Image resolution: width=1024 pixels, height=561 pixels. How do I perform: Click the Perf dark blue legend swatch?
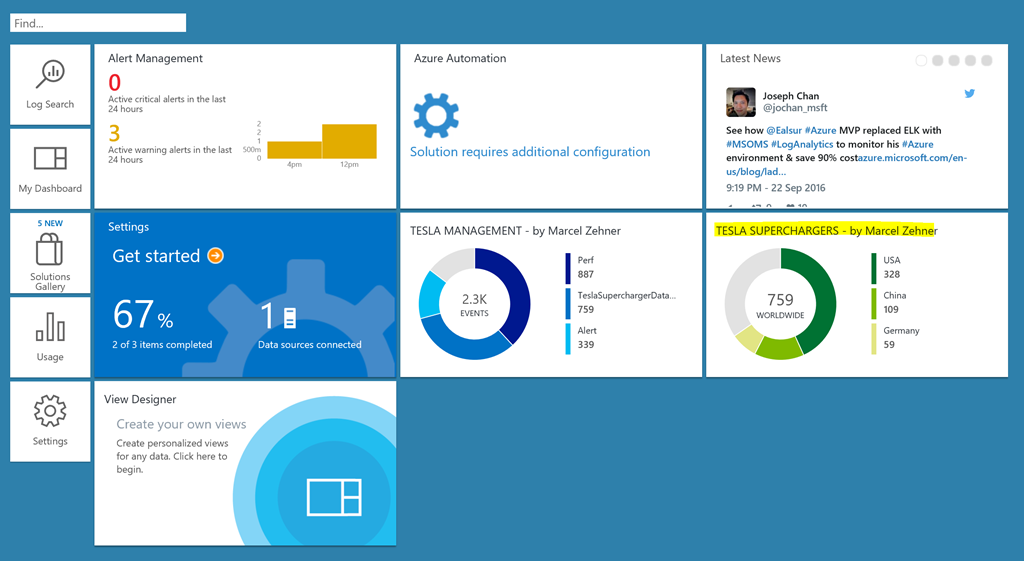567,267
